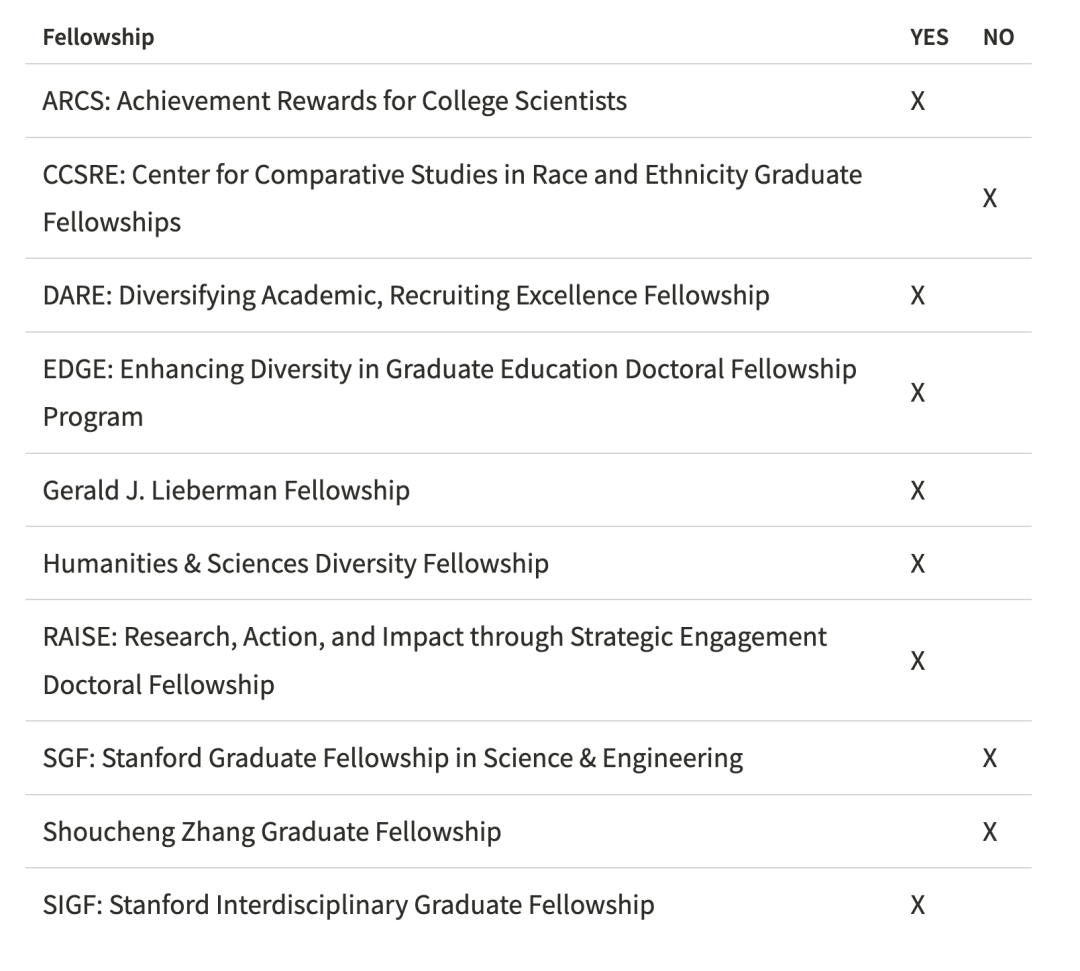Click the YES X mark for SIGF
1080x971 pixels.
916,905
